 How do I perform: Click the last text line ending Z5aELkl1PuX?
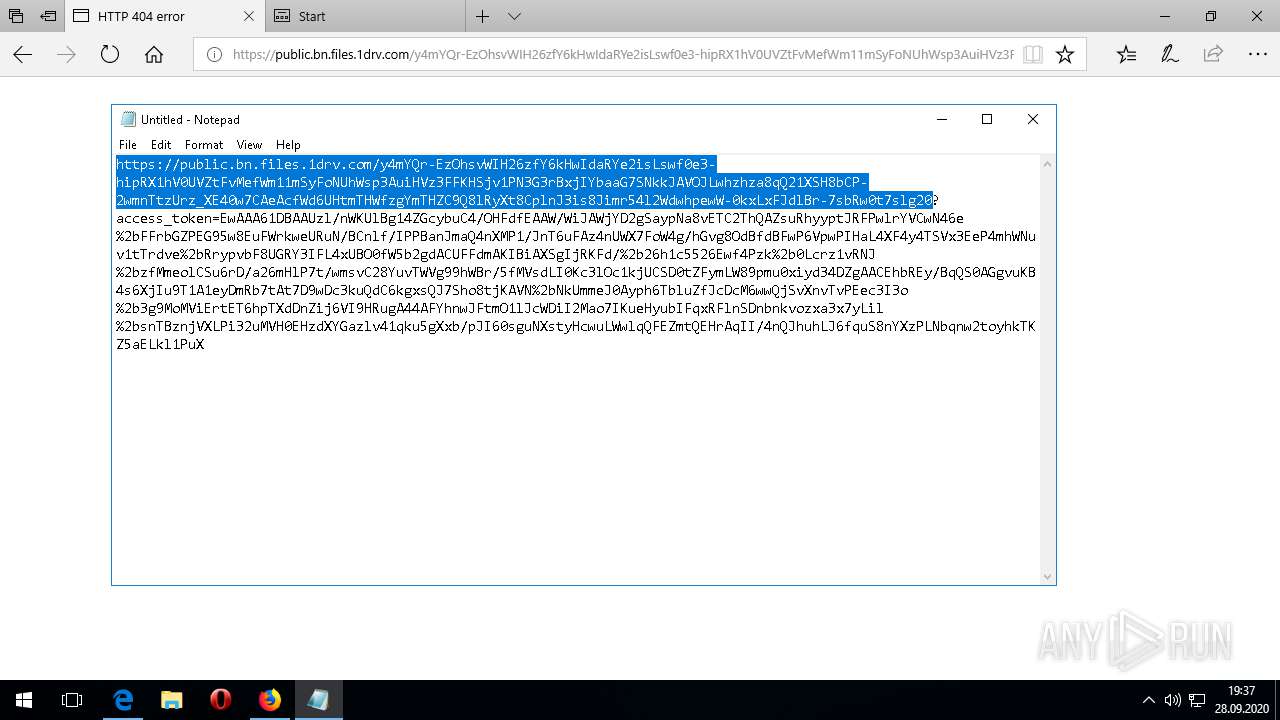click(160, 344)
